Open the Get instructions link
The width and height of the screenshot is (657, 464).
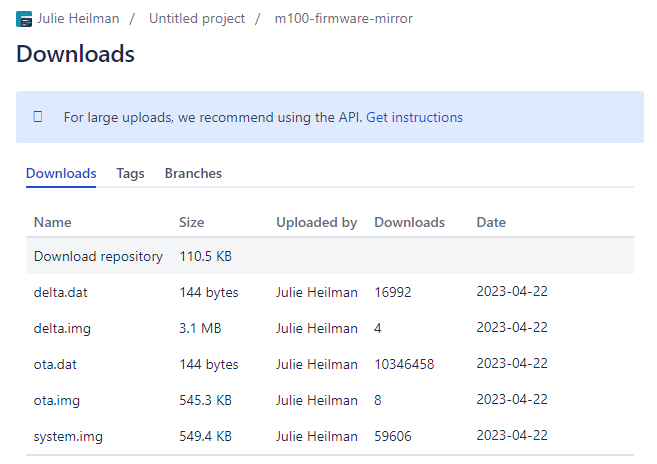[414, 117]
